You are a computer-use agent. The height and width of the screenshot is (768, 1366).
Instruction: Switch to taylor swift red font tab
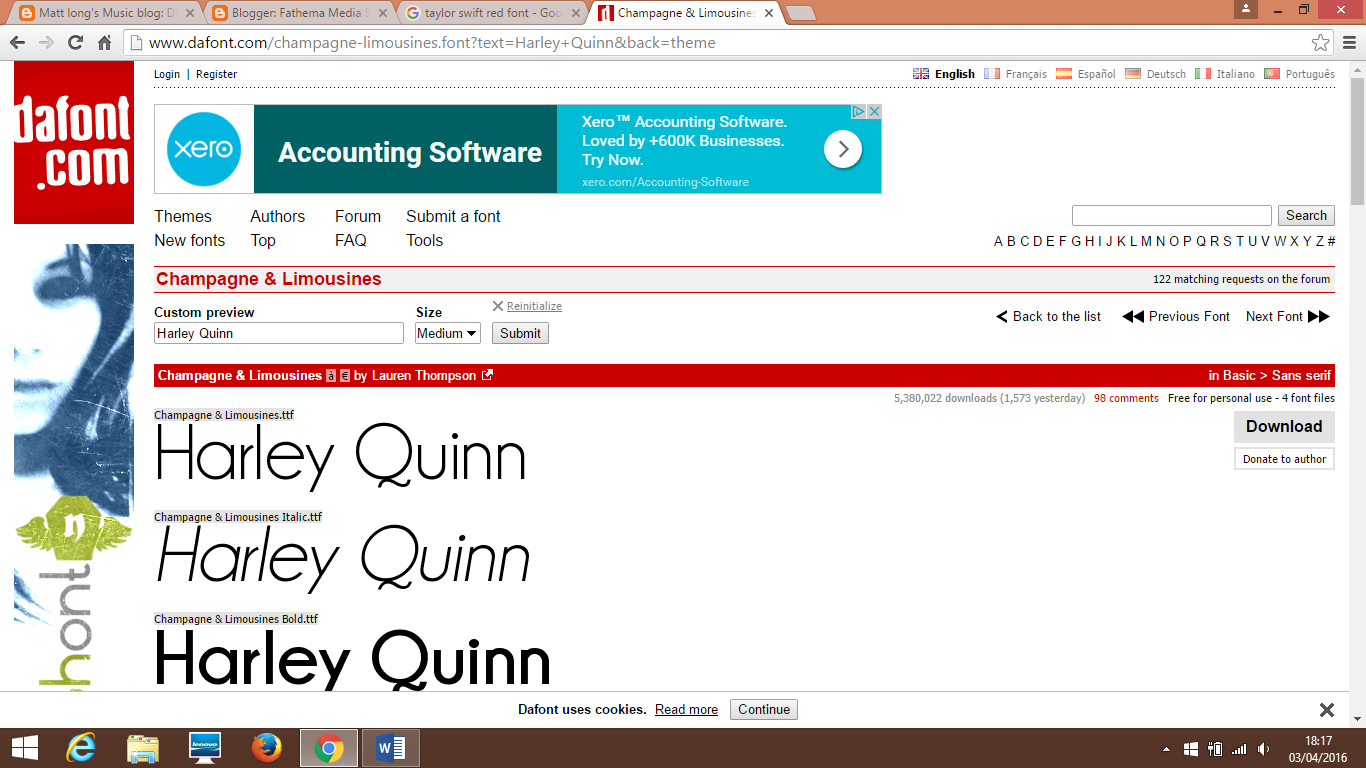[x=492, y=13]
